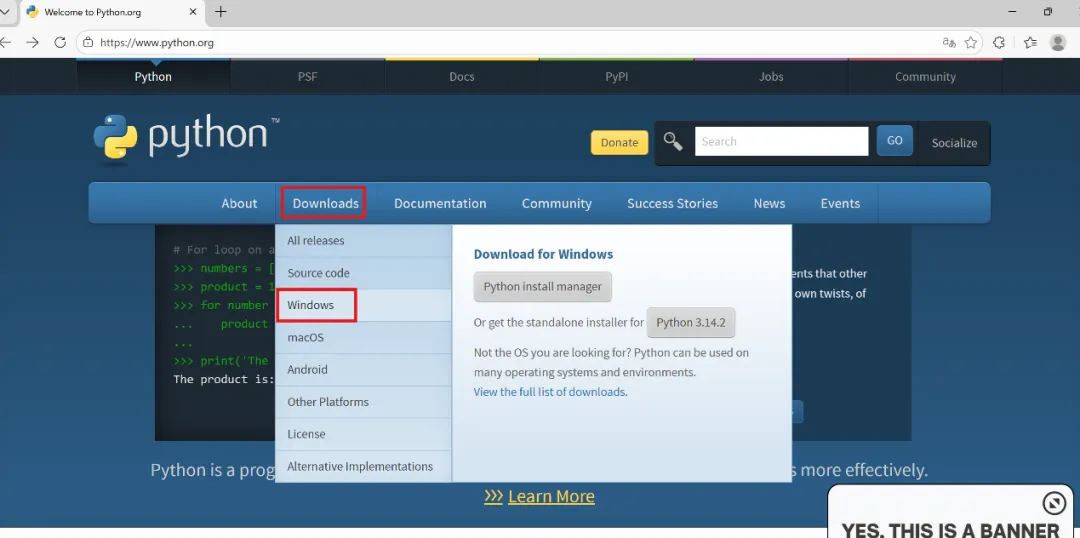The width and height of the screenshot is (1080, 538).
Task: Click the Python install manager button
Action: [x=543, y=287]
